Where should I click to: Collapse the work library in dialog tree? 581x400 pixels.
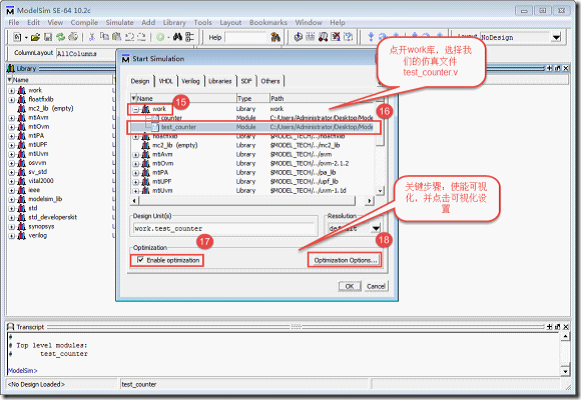136,109
